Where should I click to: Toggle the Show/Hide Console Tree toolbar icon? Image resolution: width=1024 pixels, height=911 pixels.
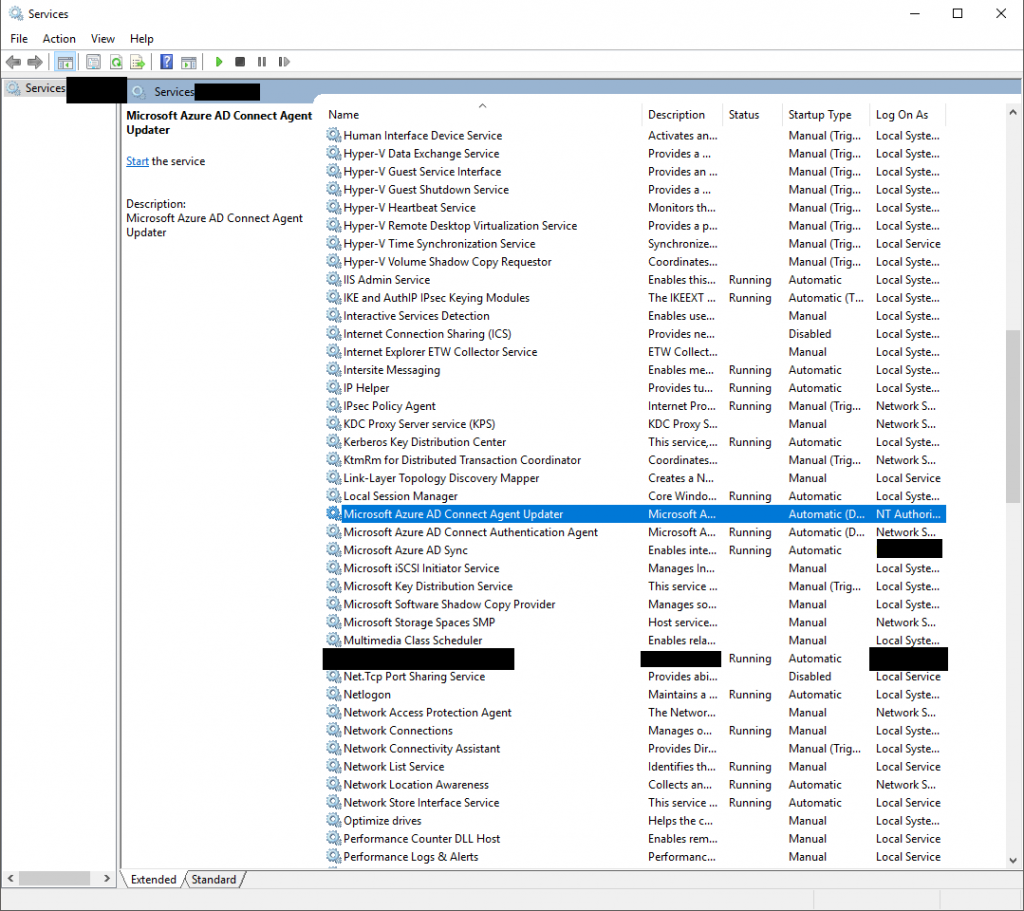coord(65,62)
